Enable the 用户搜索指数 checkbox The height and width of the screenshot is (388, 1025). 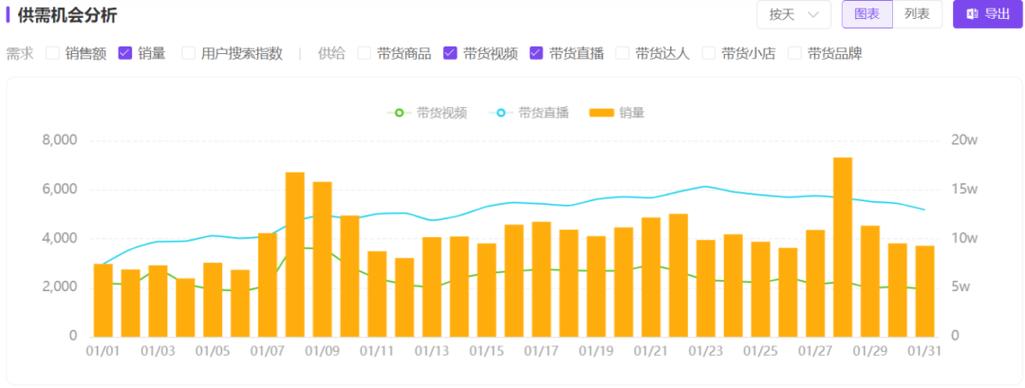[x=188, y=54]
